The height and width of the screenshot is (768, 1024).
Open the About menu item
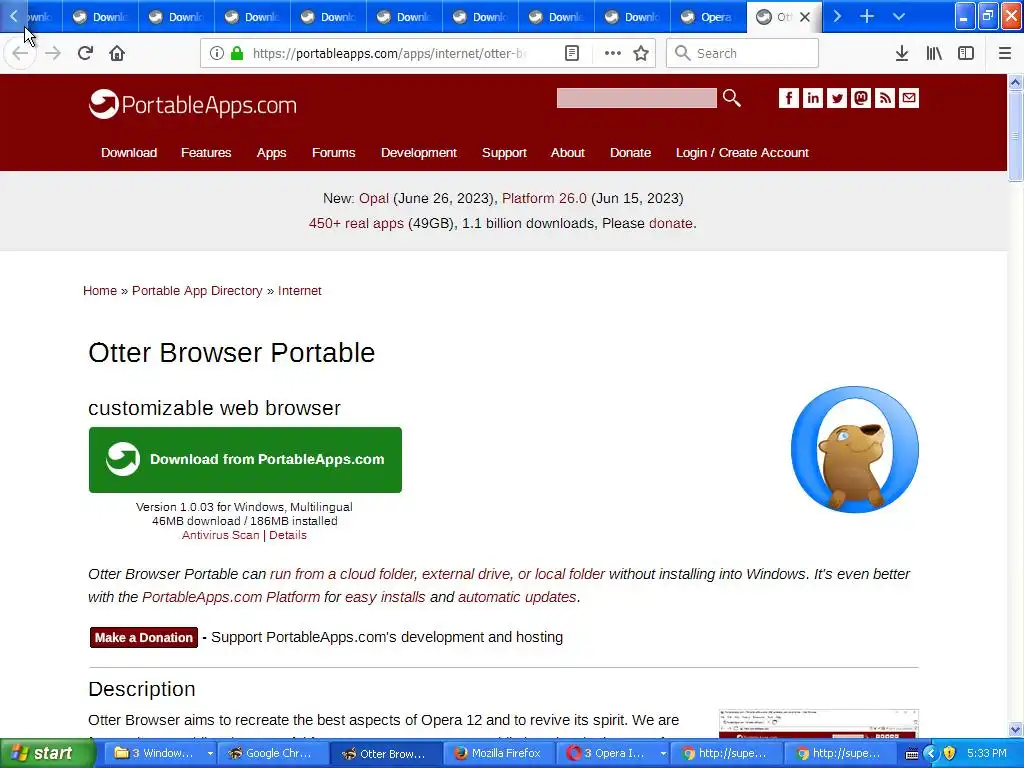[568, 153]
